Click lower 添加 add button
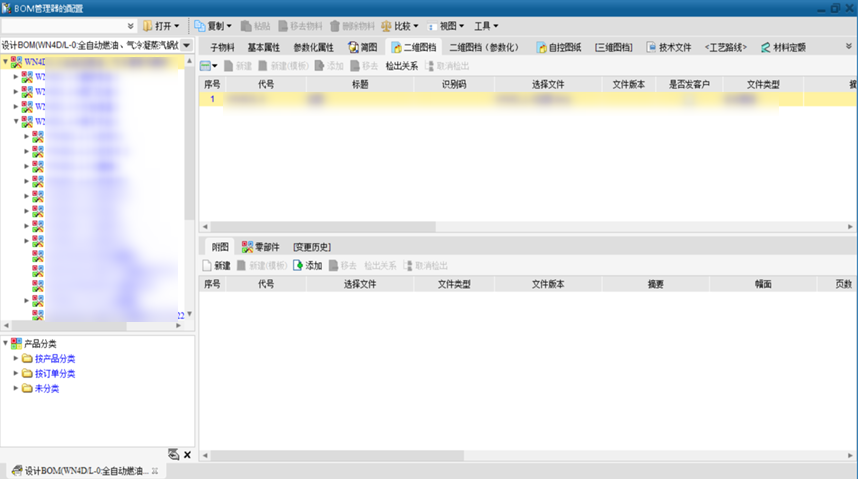 pos(308,266)
